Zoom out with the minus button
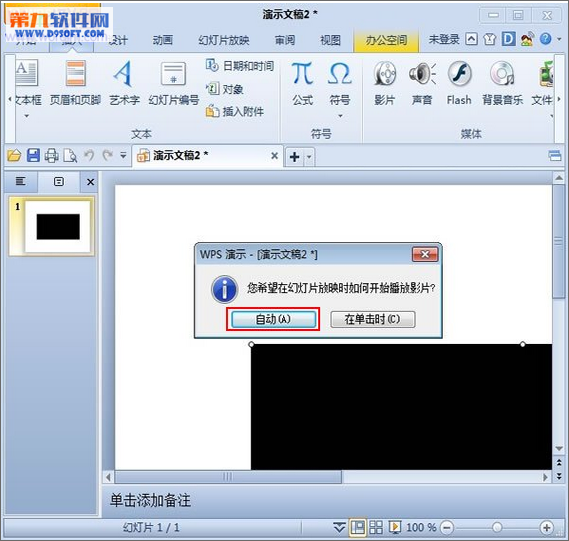The width and height of the screenshot is (569, 541). 447,527
